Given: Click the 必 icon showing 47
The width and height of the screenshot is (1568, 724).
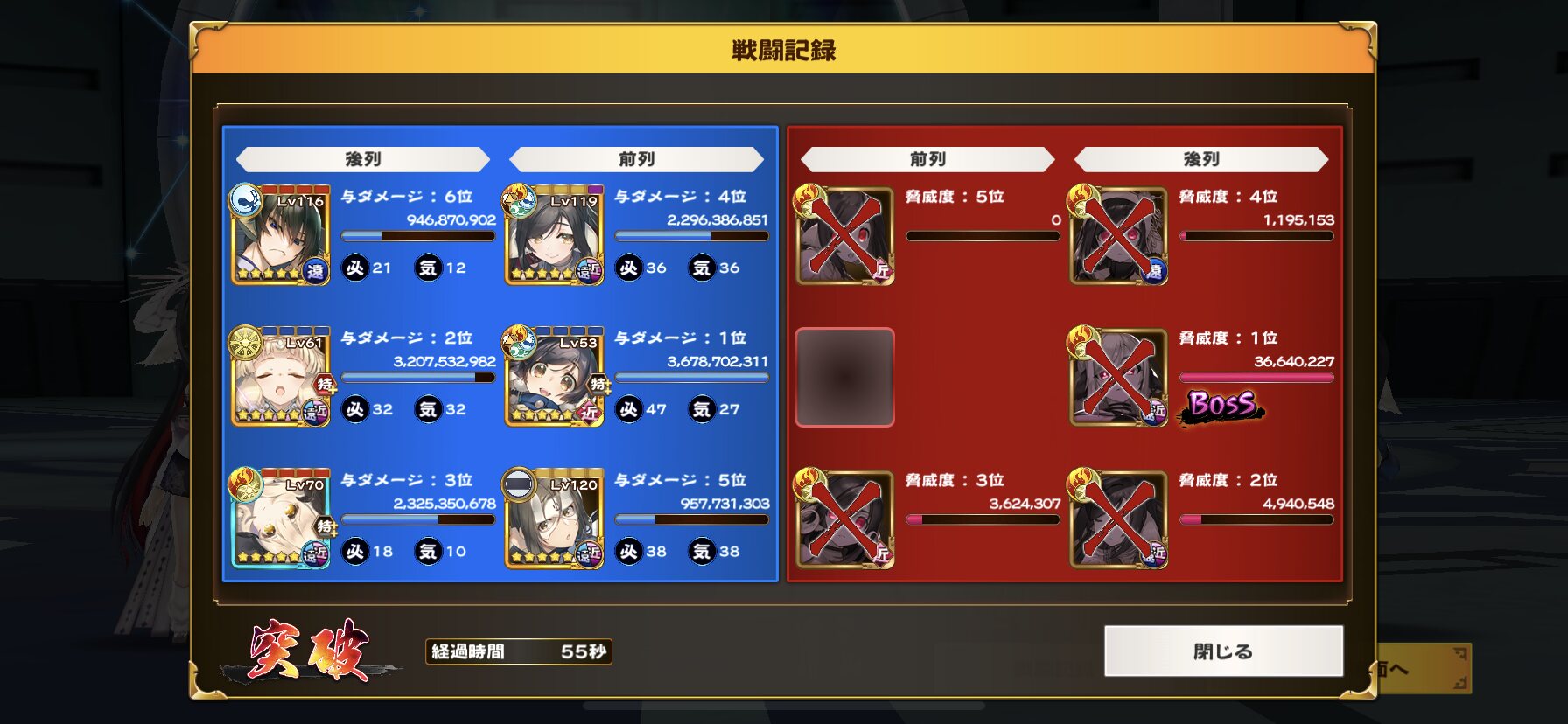Looking at the screenshot, I should click(x=629, y=409).
